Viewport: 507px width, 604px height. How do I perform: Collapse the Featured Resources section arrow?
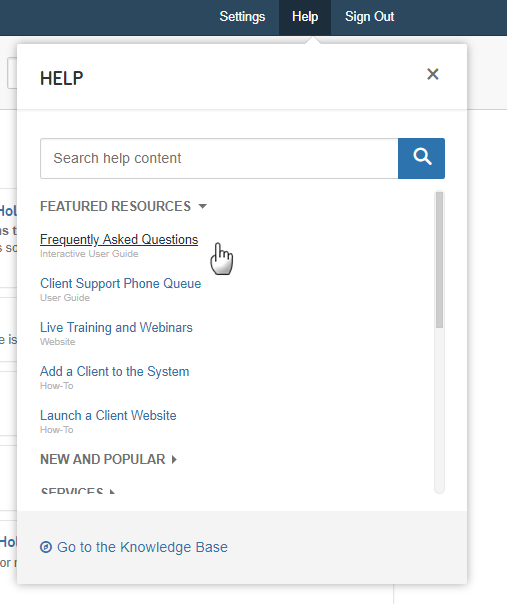(203, 206)
